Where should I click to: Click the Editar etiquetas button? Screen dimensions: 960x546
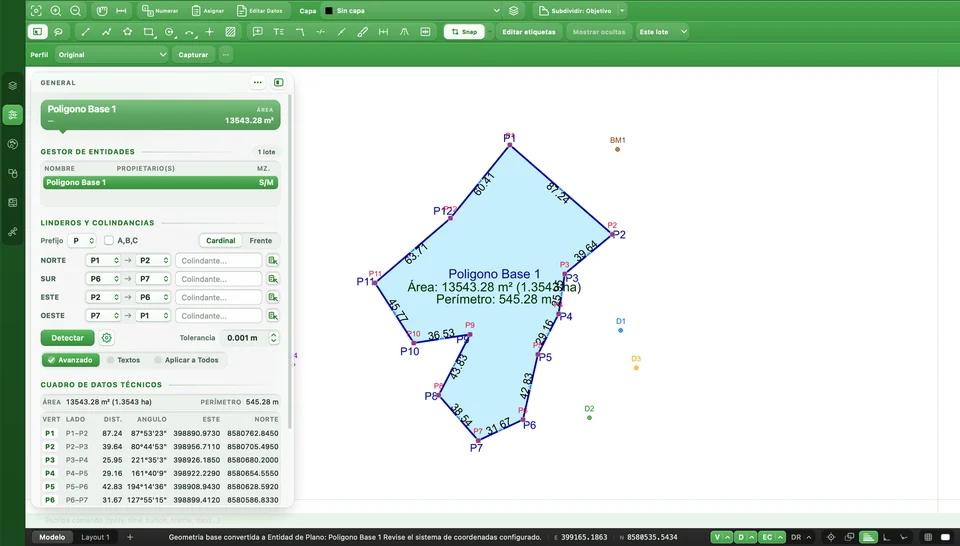tap(529, 32)
